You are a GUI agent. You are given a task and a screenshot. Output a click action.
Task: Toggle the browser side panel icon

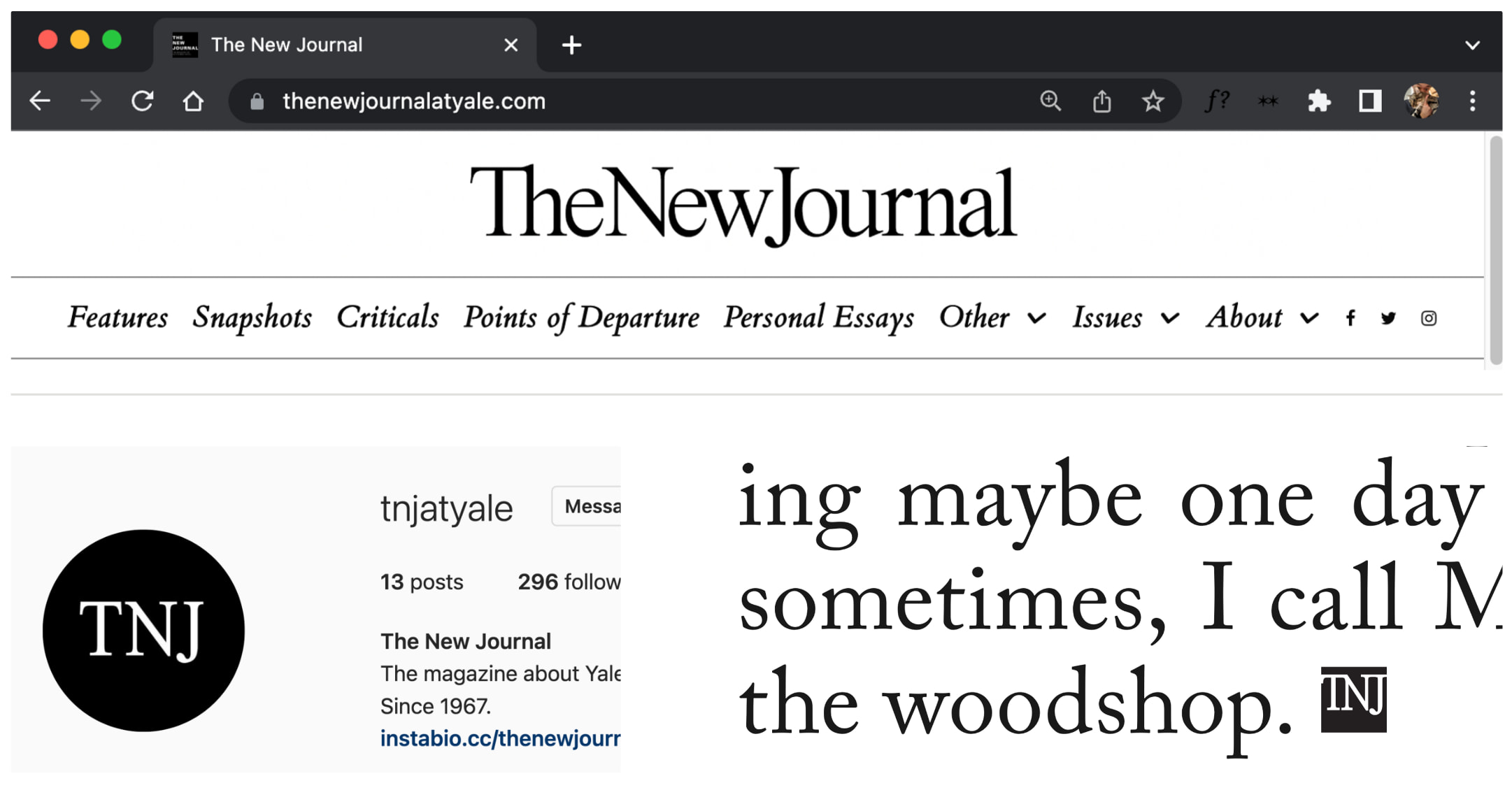tap(1370, 101)
